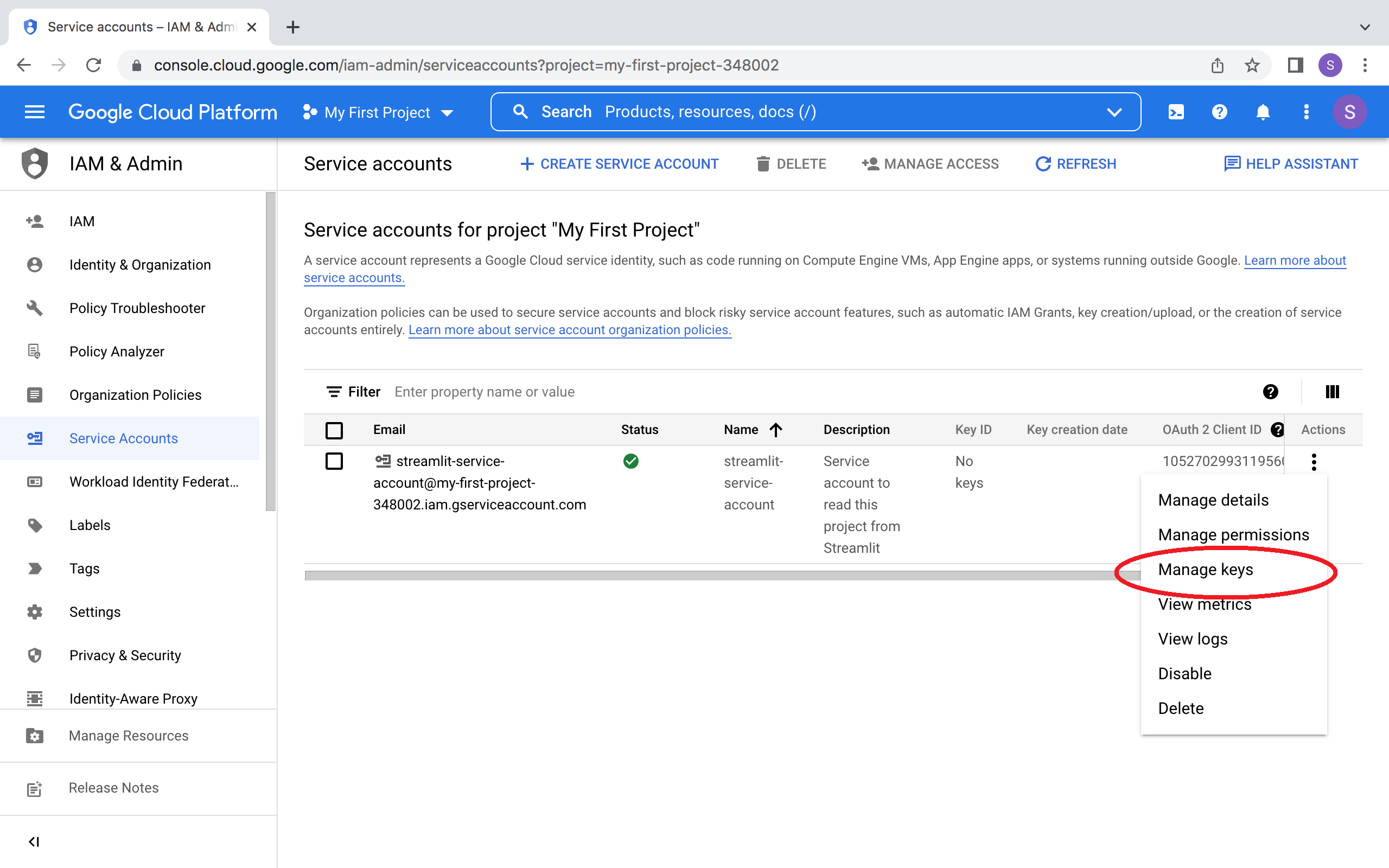Collapse the left navigation panel
Viewport: 1389px width, 868px height.
coord(34,841)
